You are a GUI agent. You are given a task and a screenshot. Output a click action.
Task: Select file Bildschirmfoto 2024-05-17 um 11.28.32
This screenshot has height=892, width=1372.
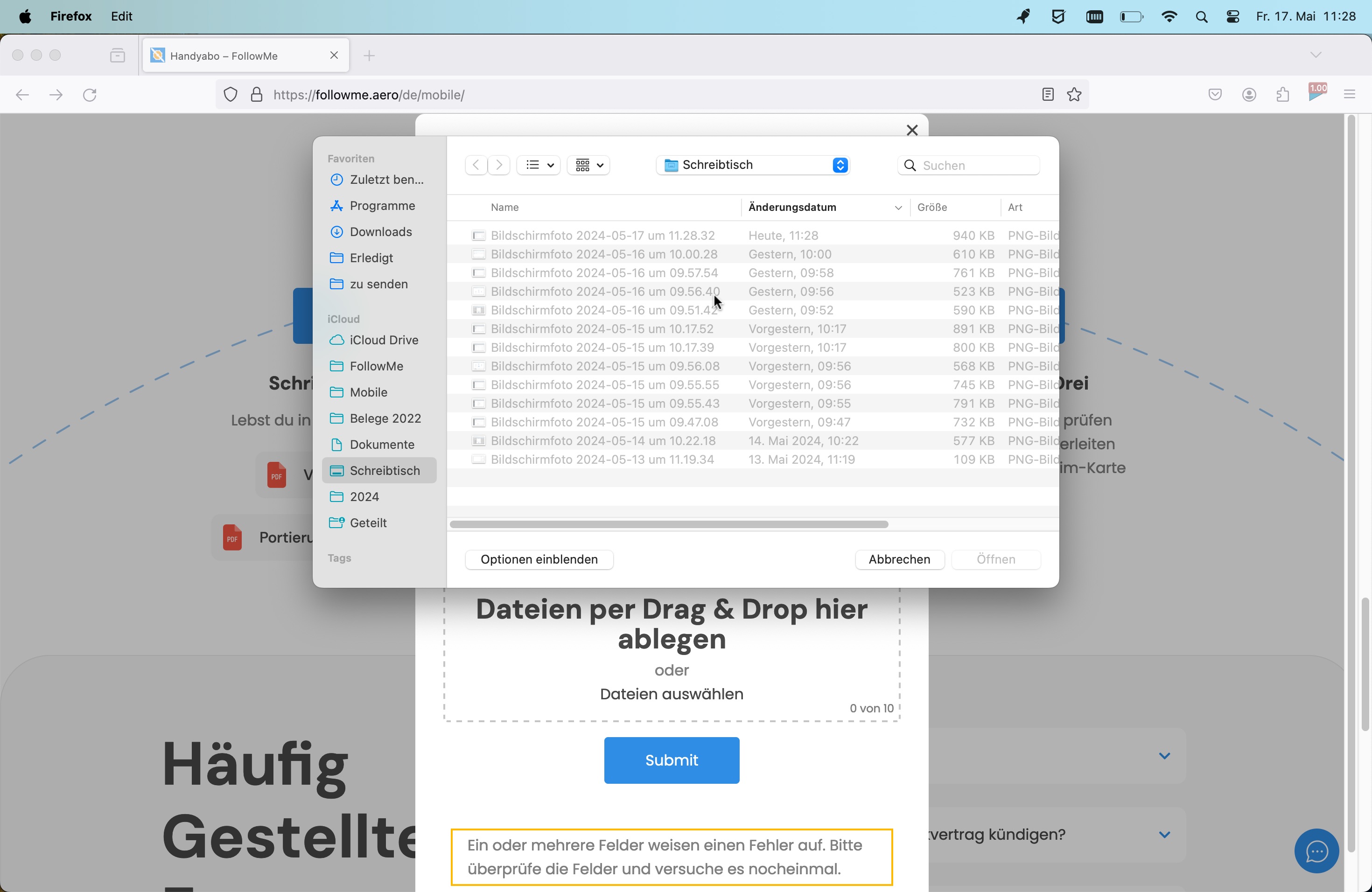point(753,235)
